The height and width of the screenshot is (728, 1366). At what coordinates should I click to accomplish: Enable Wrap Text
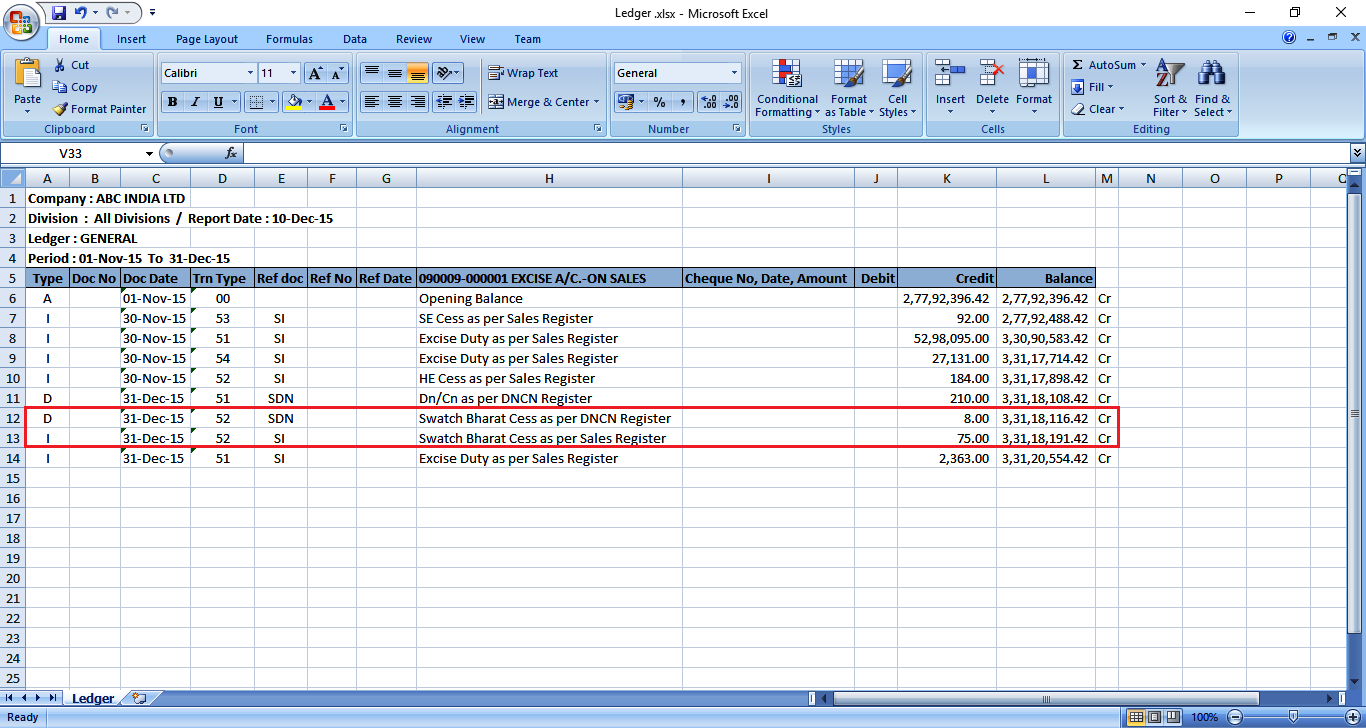(523, 73)
